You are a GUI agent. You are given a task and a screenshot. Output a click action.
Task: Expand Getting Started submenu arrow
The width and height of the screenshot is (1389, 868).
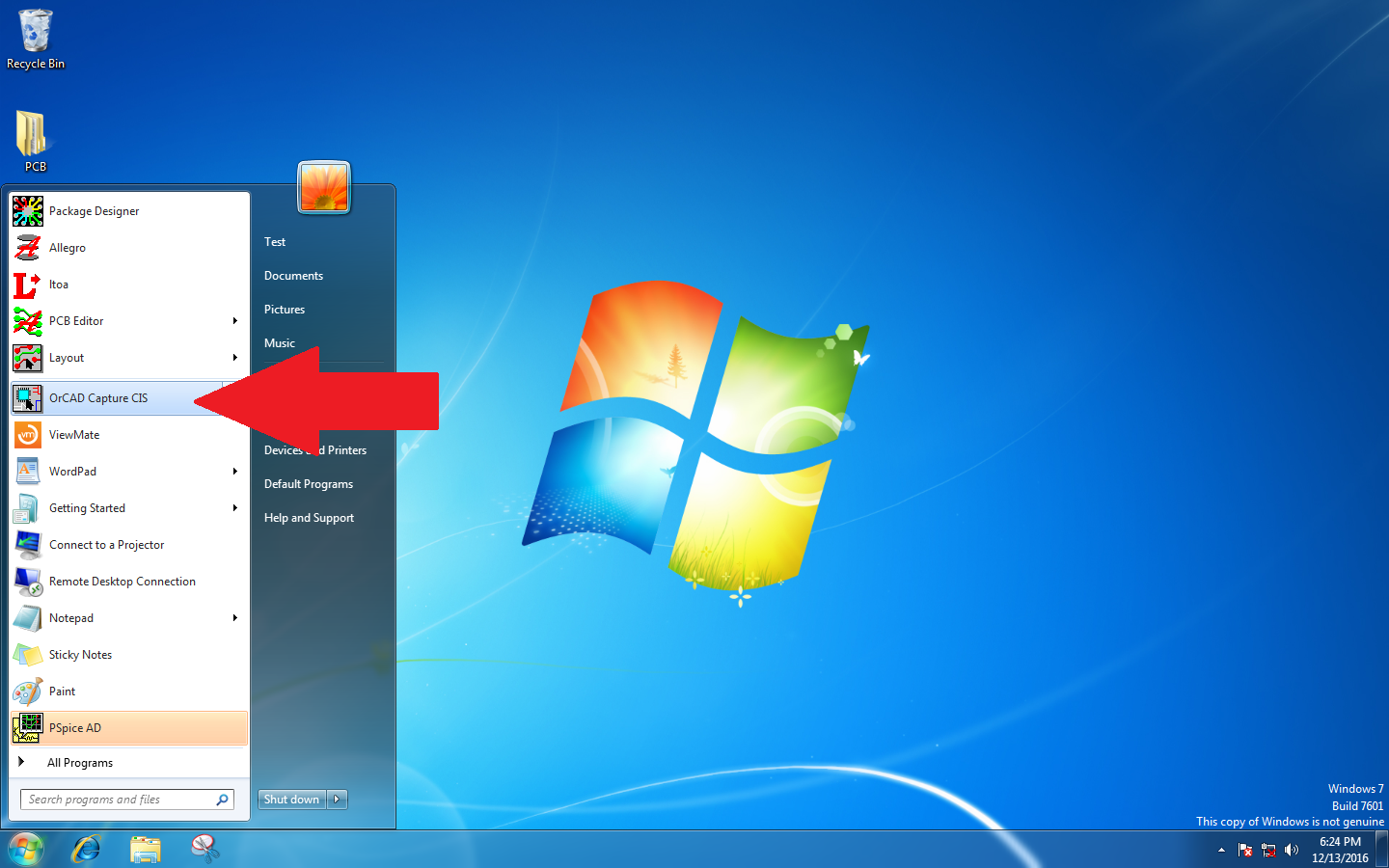[x=235, y=508]
